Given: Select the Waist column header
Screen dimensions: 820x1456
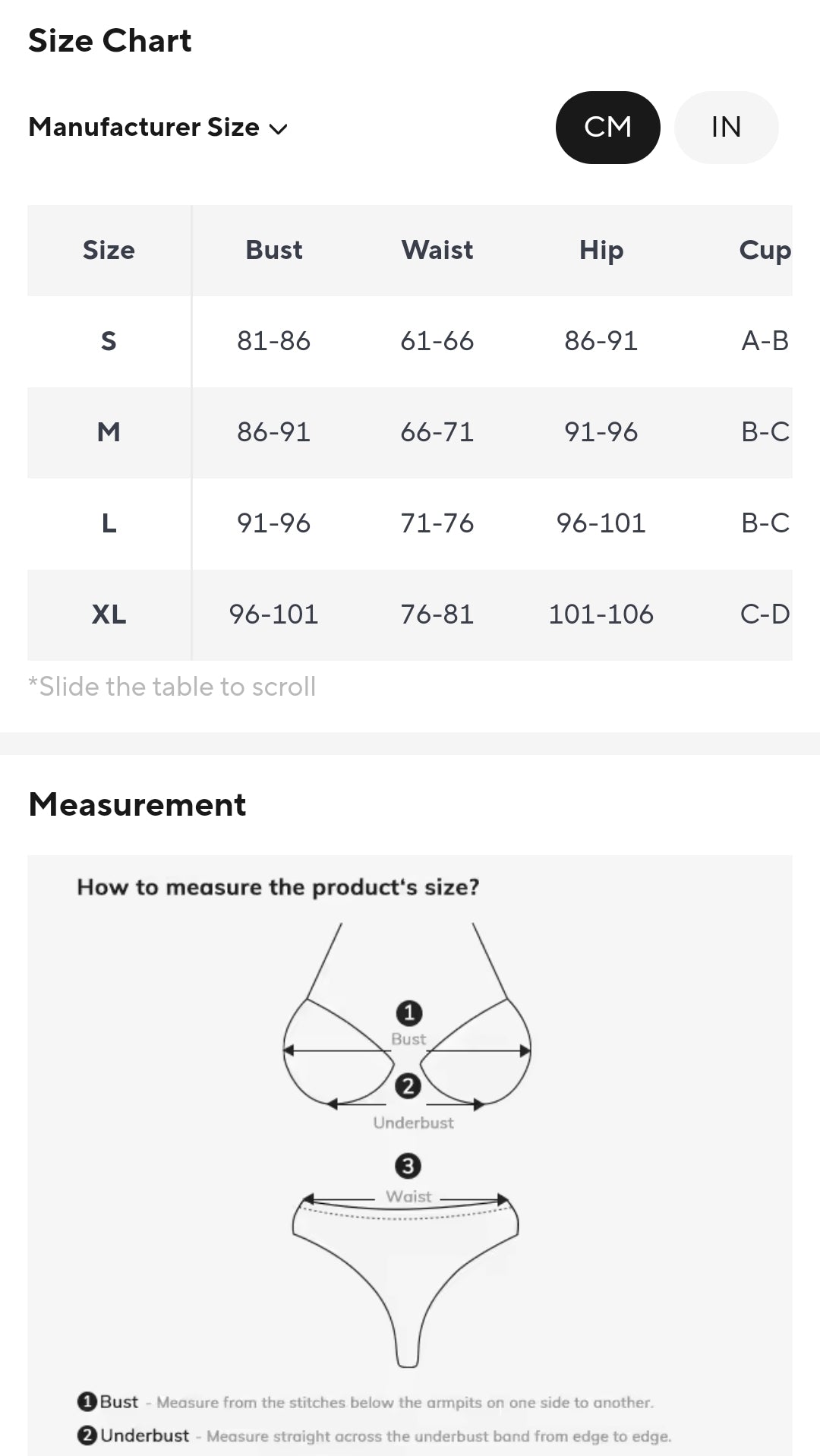Looking at the screenshot, I should [x=437, y=250].
